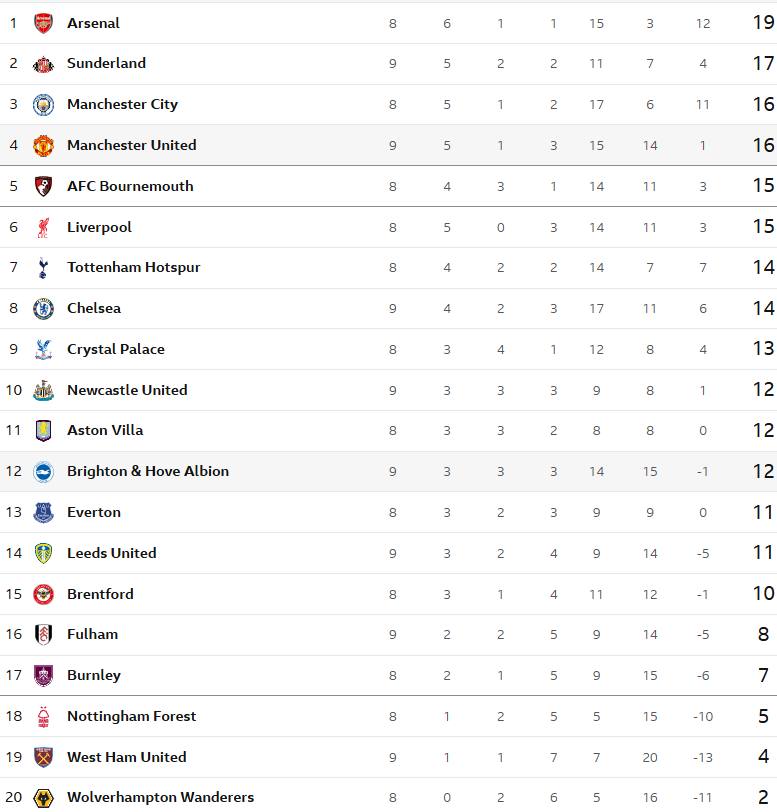The height and width of the screenshot is (812, 777).
Task: Click the Crystal Palace eagle crest
Action: (43, 350)
